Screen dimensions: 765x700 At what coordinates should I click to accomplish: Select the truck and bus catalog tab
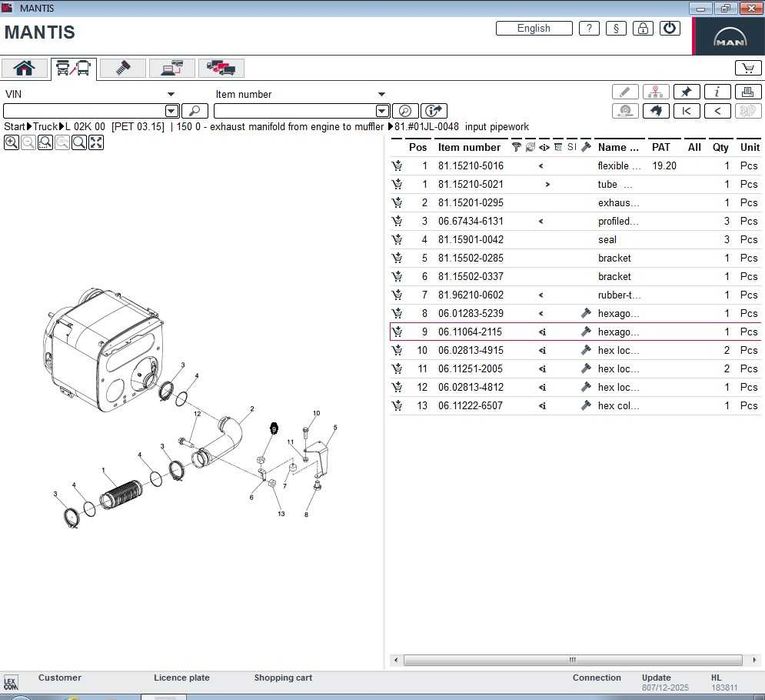pos(74,68)
